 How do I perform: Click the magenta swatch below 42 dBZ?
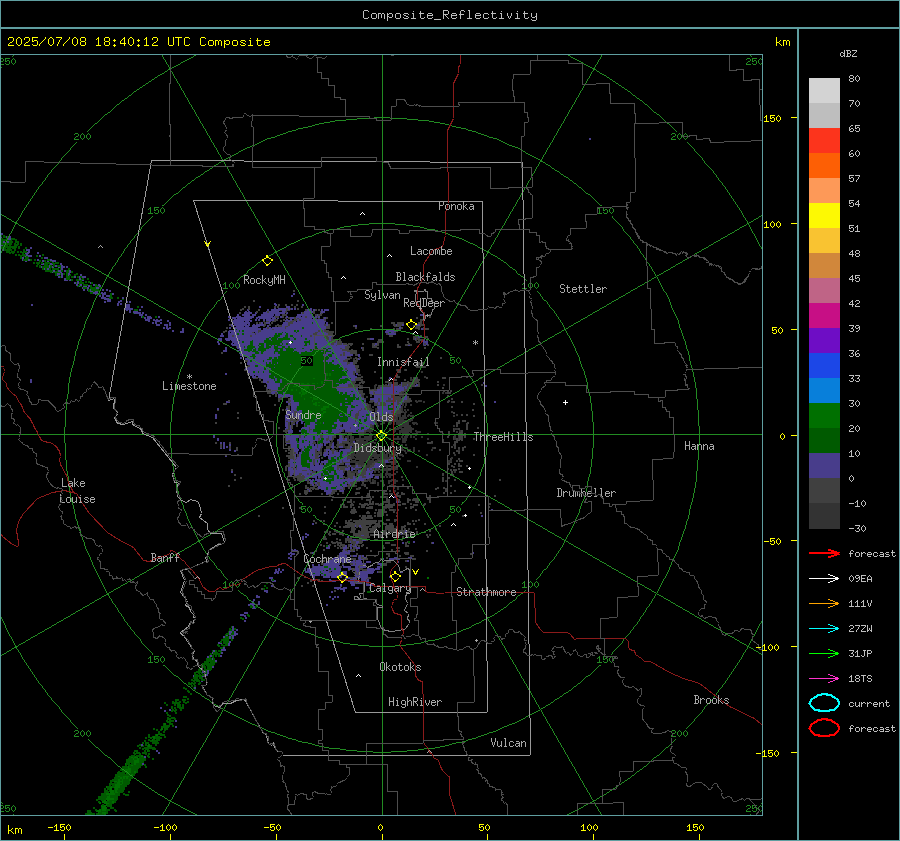pos(824,316)
